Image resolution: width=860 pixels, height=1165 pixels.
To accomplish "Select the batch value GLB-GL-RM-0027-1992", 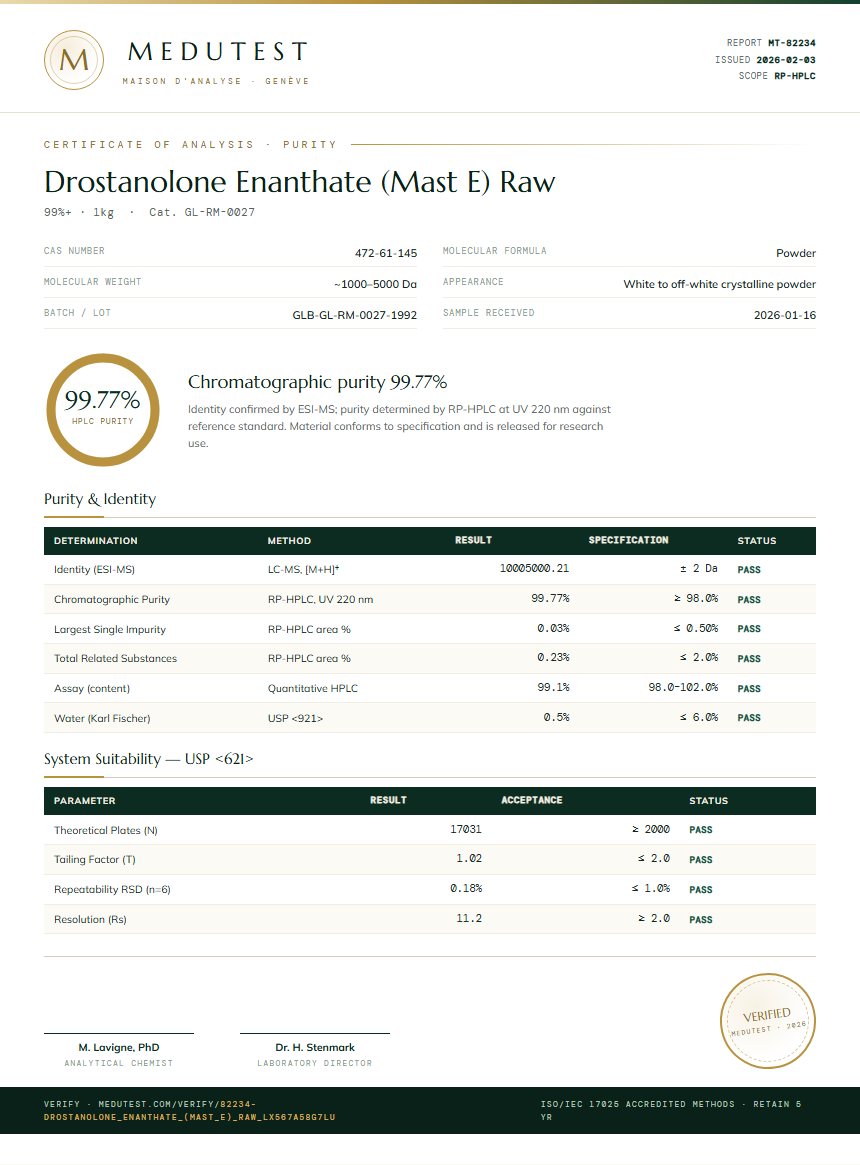I will click(x=355, y=315).
